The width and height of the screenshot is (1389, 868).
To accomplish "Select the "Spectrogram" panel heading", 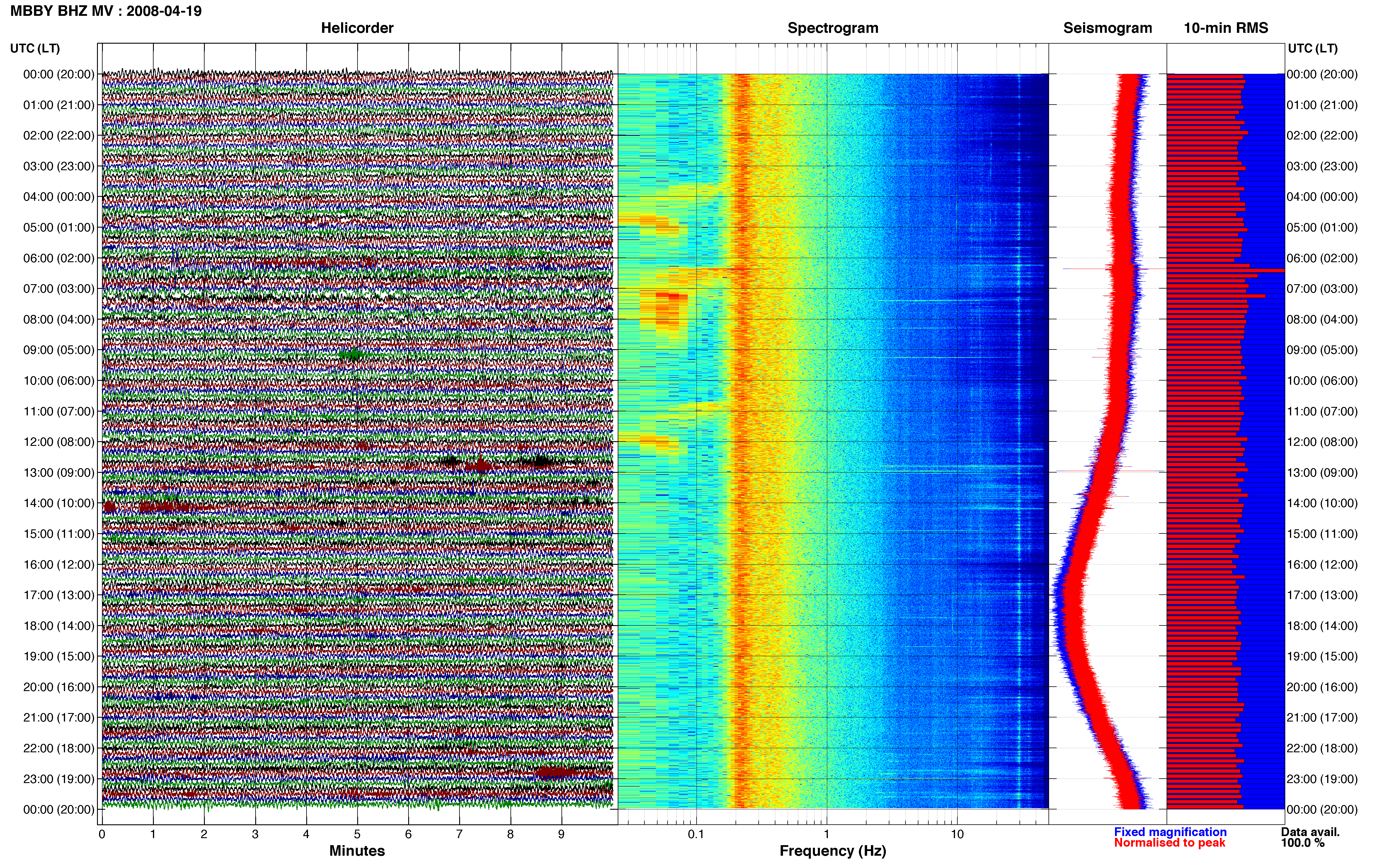I will (833, 28).
